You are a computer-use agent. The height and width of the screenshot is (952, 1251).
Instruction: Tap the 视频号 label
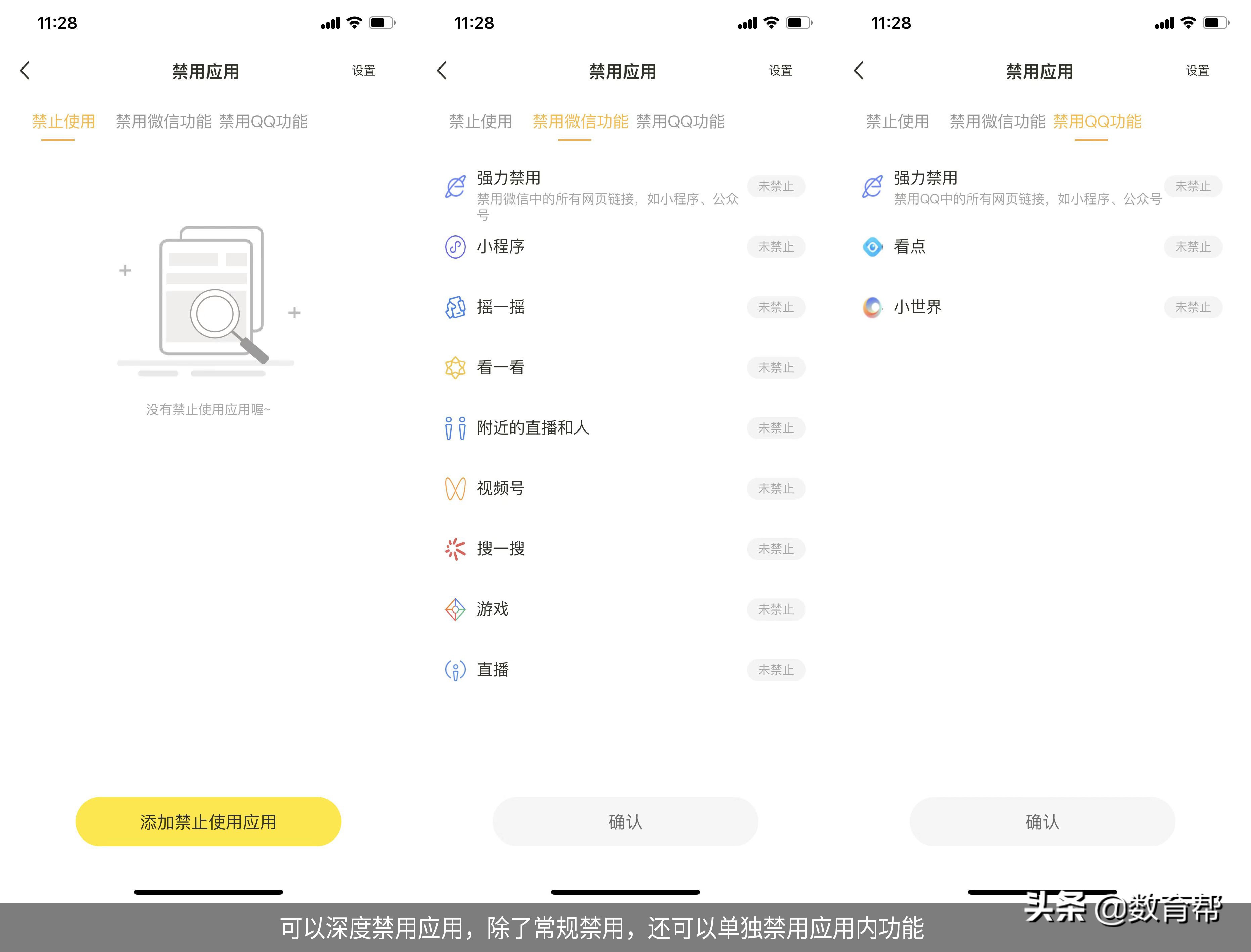pyautogui.click(x=501, y=489)
